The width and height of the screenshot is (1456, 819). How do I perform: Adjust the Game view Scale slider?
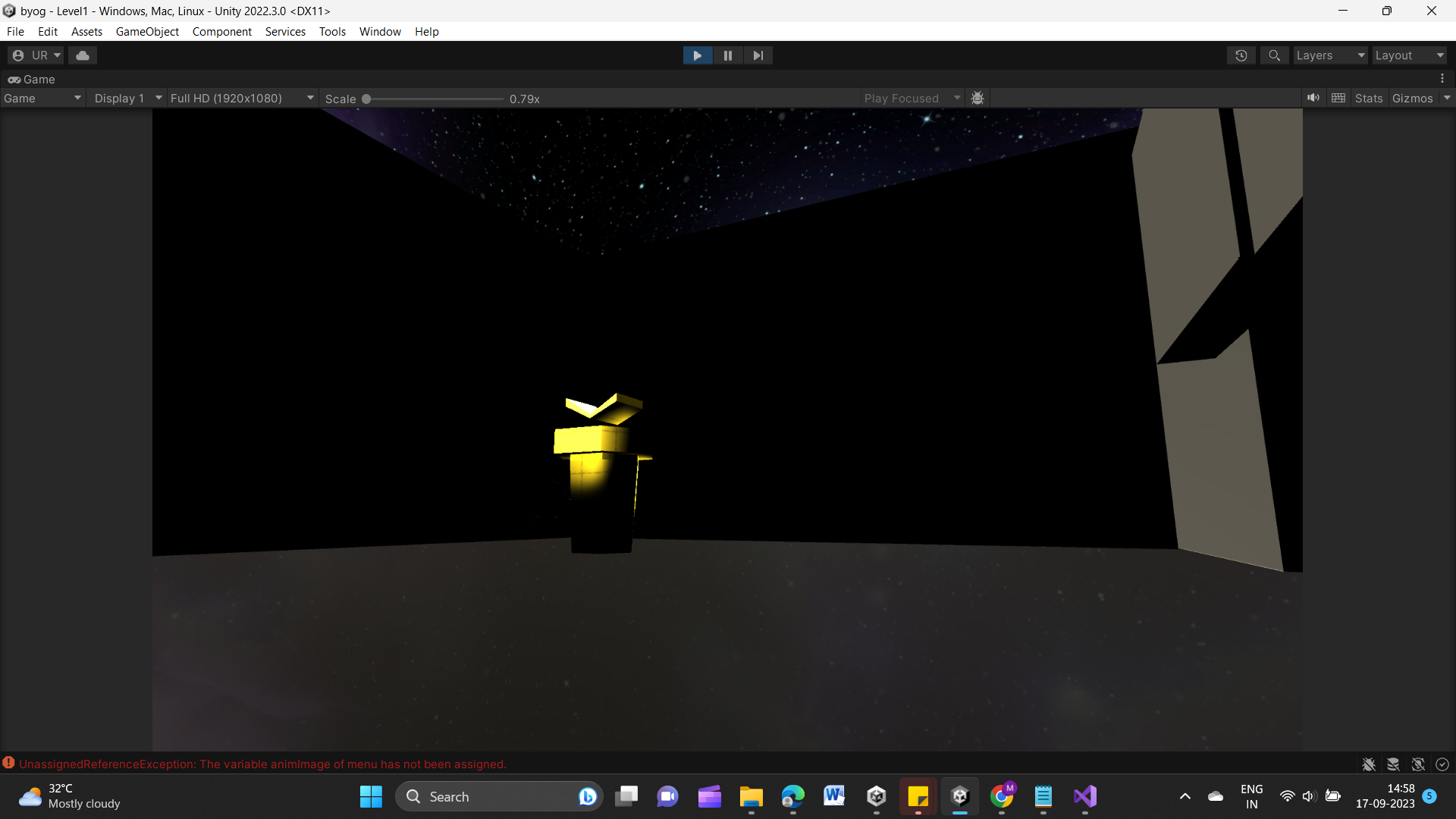(x=434, y=99)
